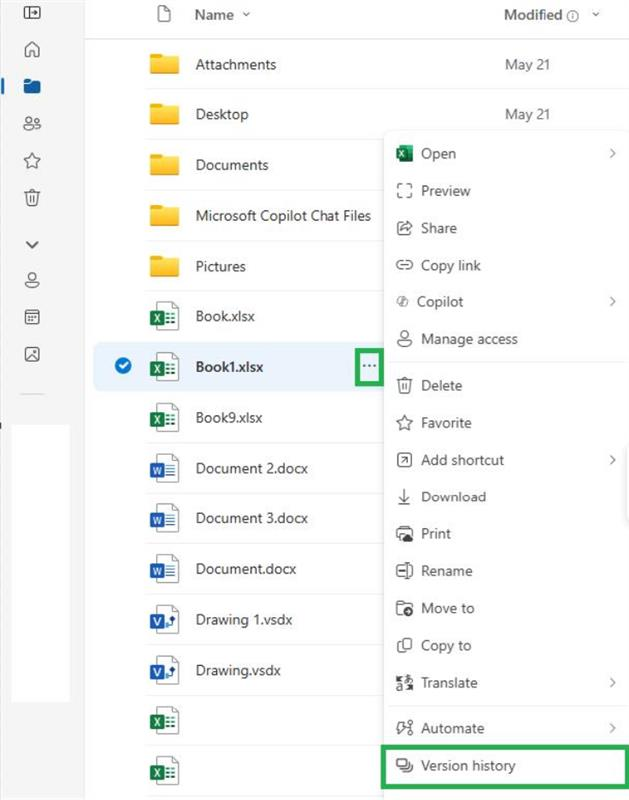
Task: Open the Drawing 1.vsdx file
Action: pyautogui.click(x=244, y=619)
